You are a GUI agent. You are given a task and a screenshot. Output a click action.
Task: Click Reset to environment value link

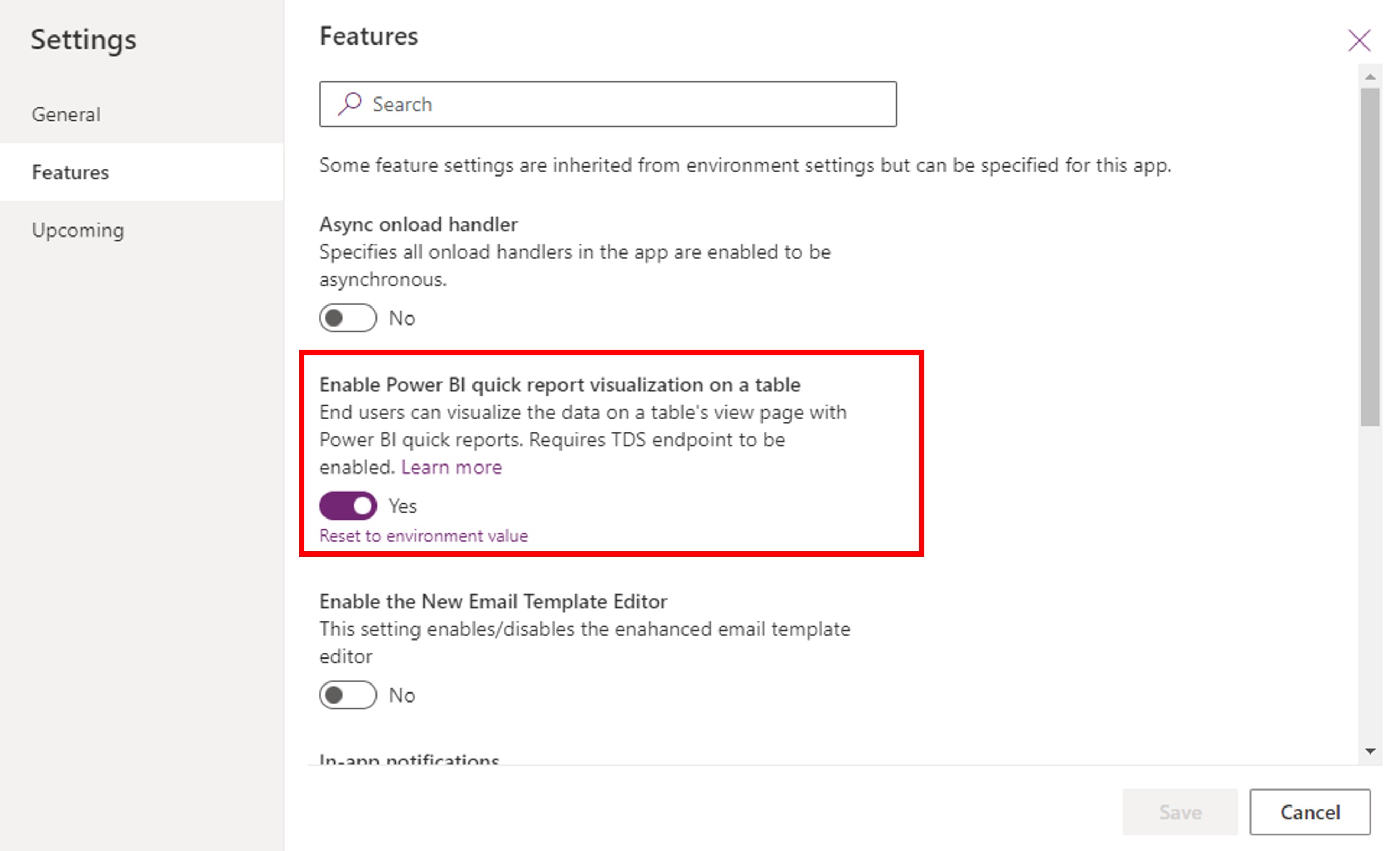coord(423,536)
